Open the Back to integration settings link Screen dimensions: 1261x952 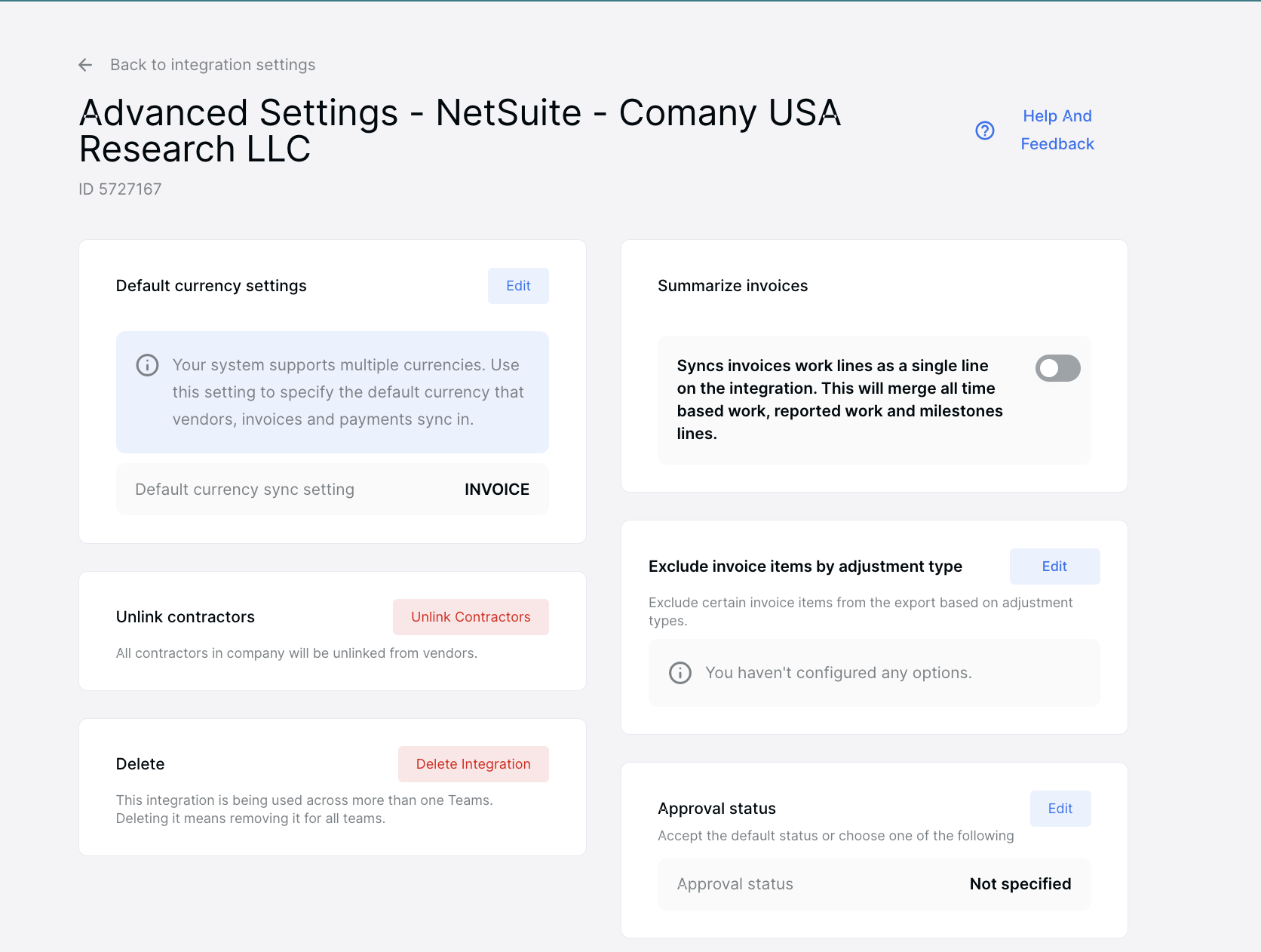[x=213, y=65]
